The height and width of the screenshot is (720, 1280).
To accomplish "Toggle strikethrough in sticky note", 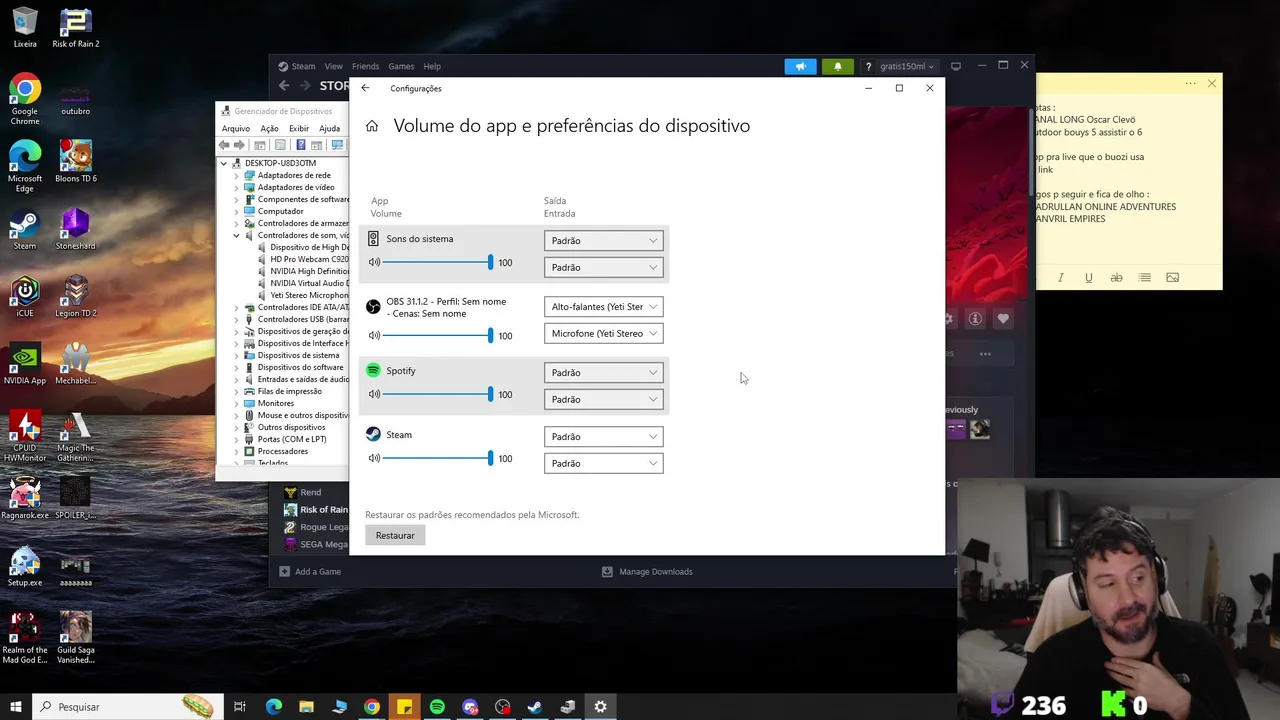I will point(1116,278).
